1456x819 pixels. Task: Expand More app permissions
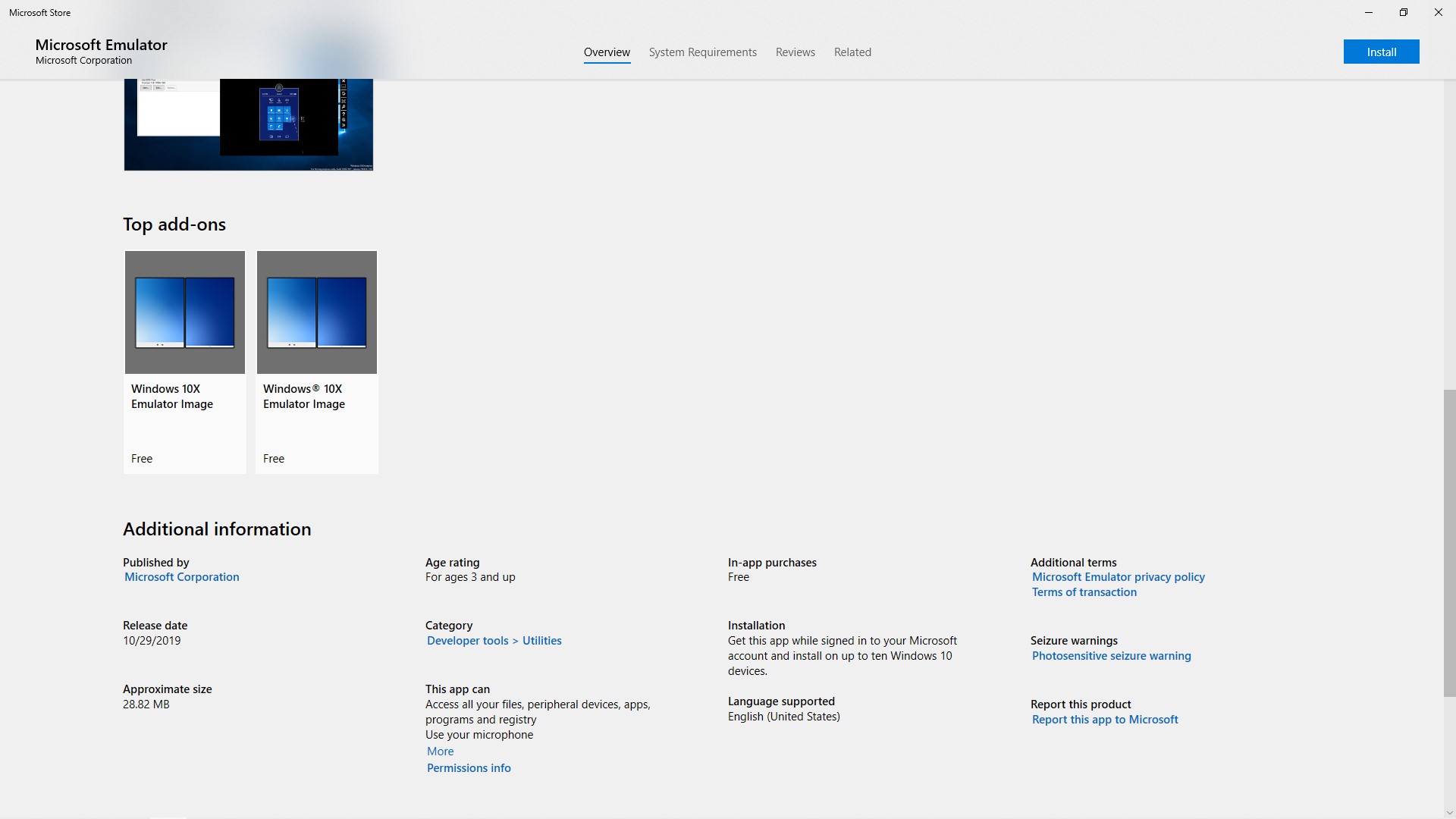click(441, 752)
